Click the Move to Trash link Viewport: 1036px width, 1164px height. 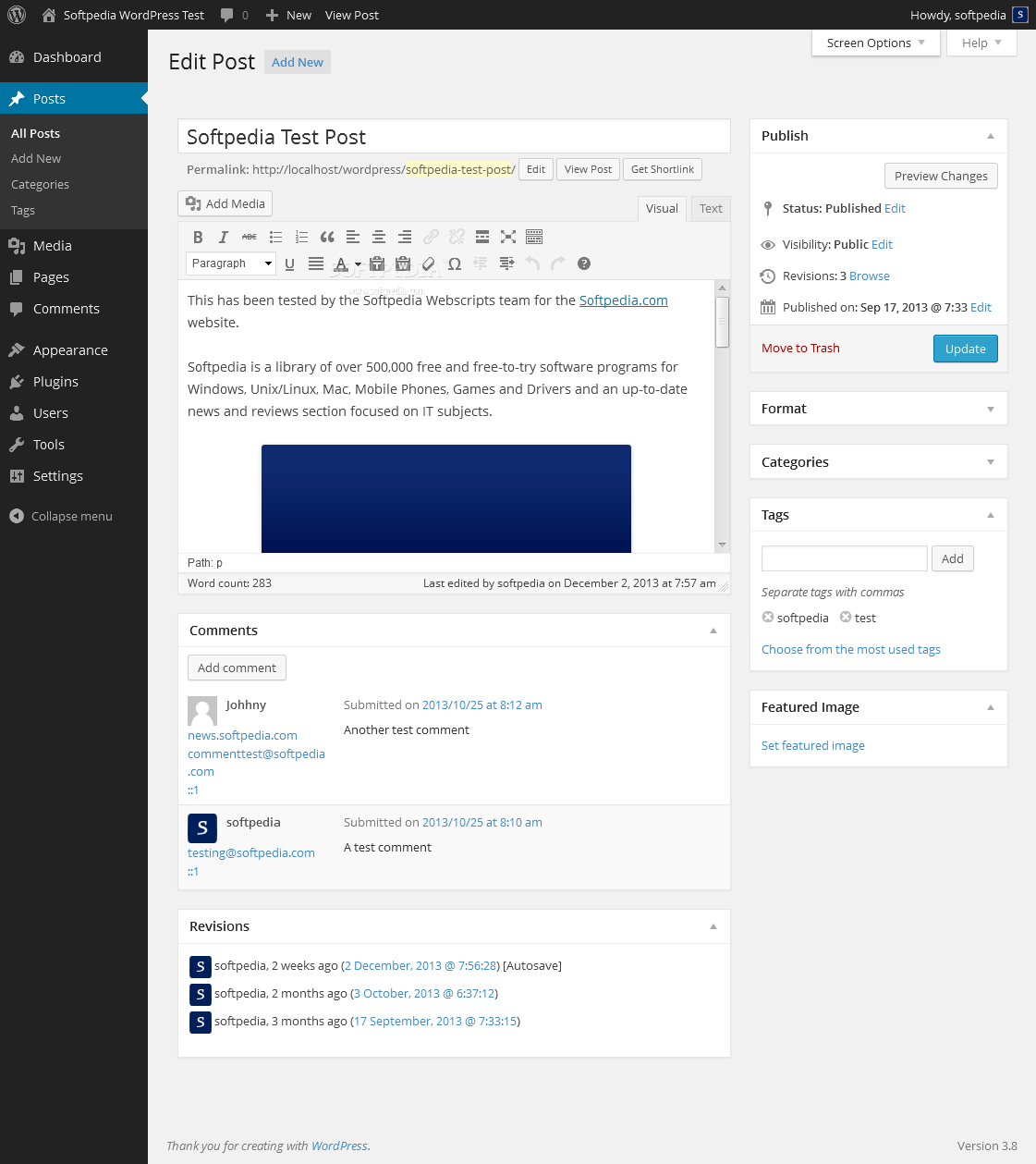[x=800, y=349]
